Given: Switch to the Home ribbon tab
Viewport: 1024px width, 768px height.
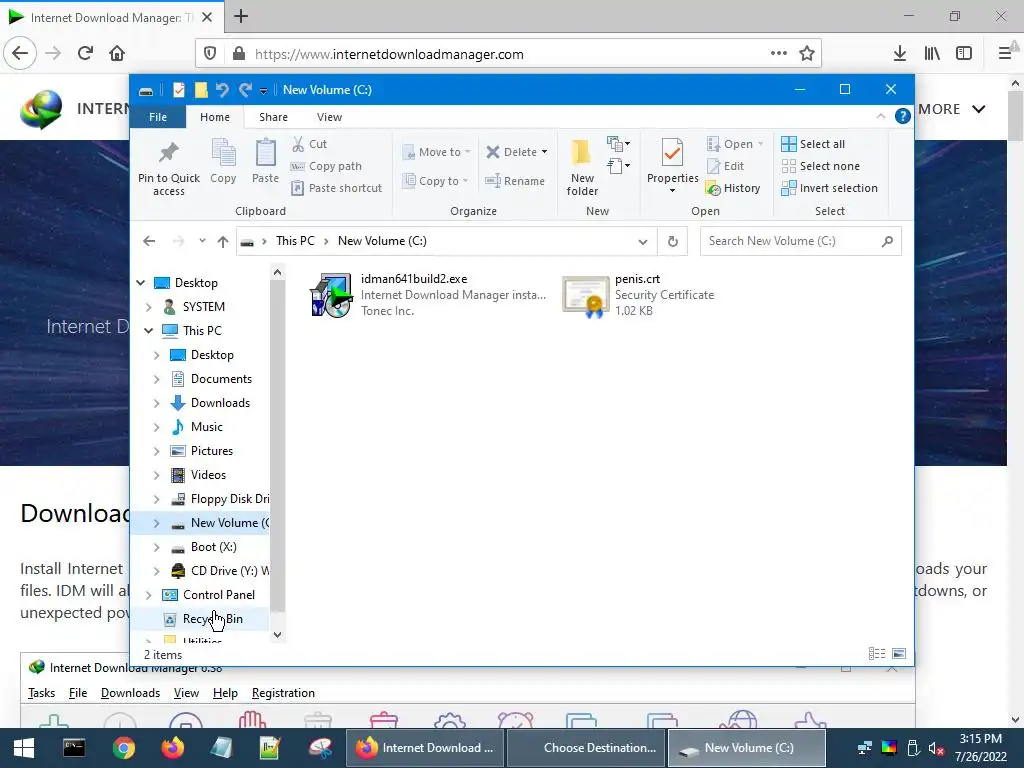Looking at the screenshot, I should click(215, 117).
